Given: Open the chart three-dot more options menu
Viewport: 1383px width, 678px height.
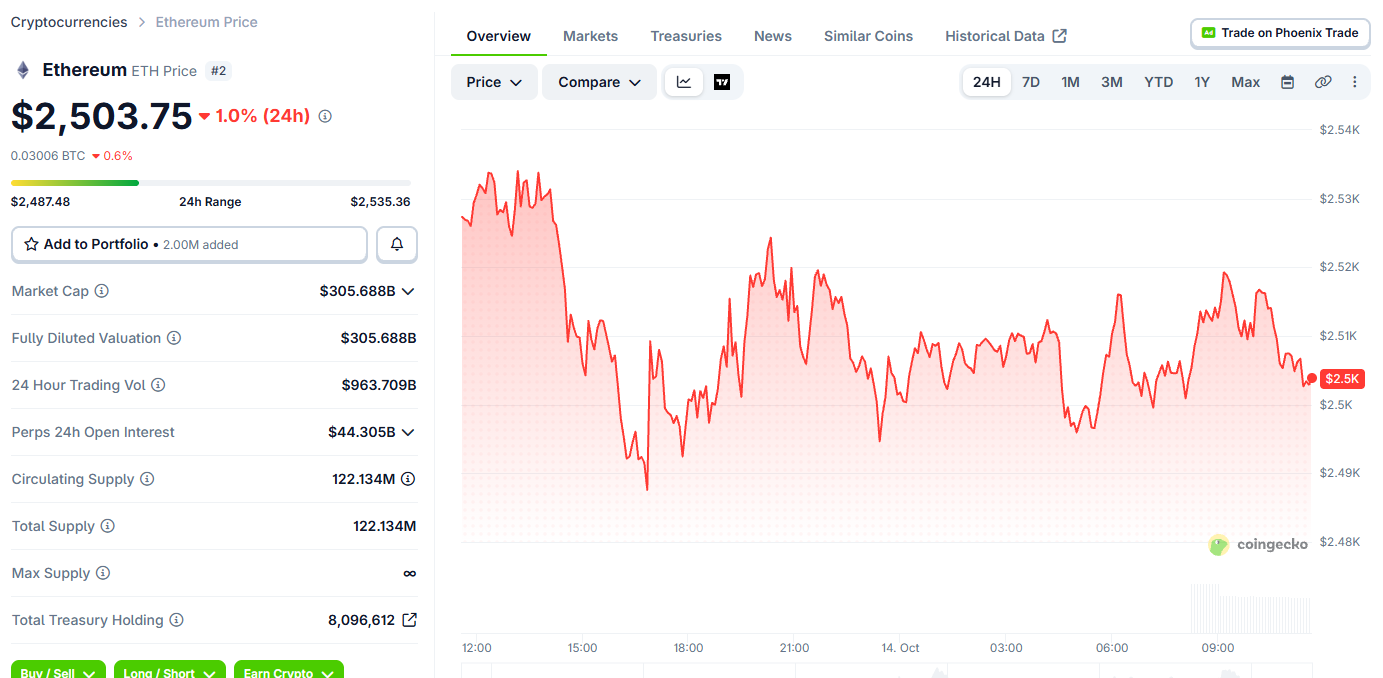Looking at the screenshot, I should coord(1355,82).
